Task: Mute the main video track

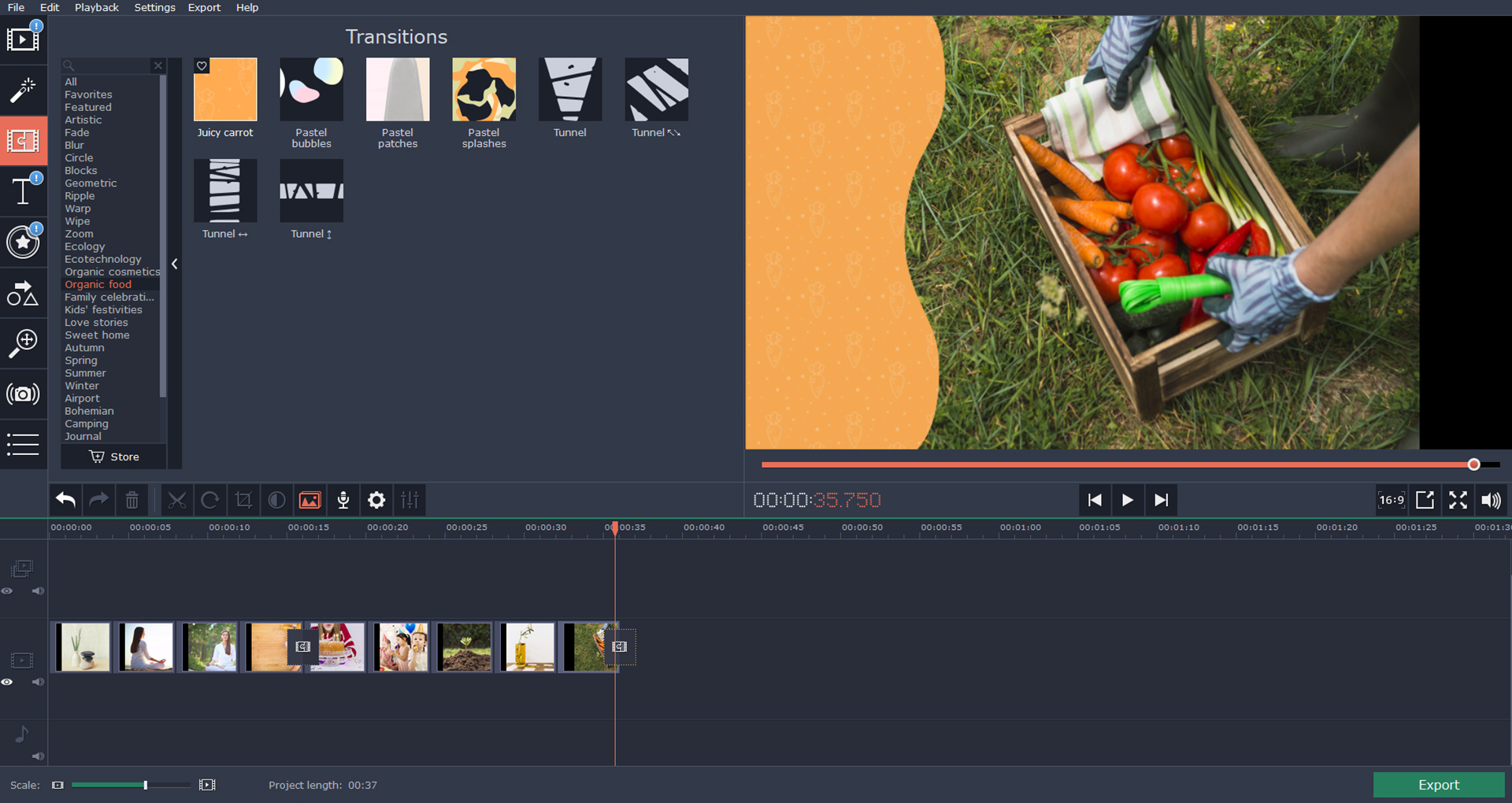Action: pos(37,682)
